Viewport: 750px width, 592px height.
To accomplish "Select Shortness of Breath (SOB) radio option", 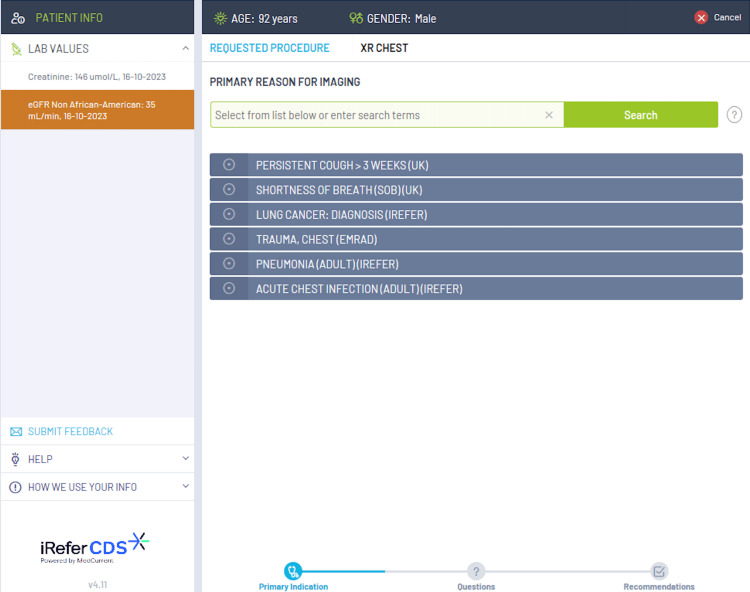I will click(x=229, y=189).
